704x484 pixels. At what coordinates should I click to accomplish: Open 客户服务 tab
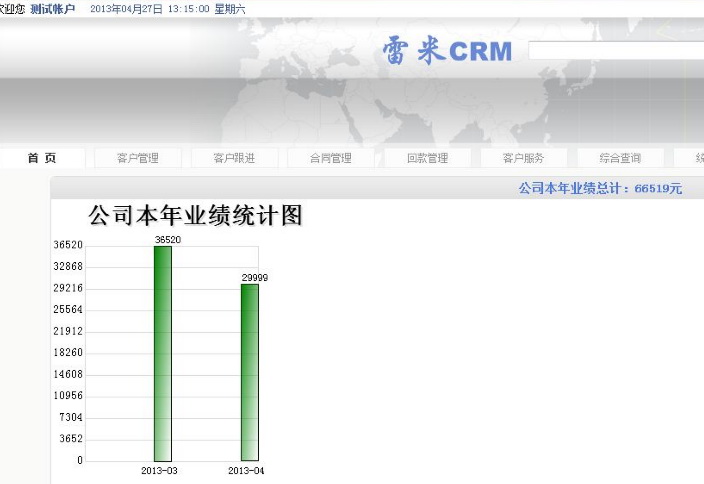click(x=524, y=158)
